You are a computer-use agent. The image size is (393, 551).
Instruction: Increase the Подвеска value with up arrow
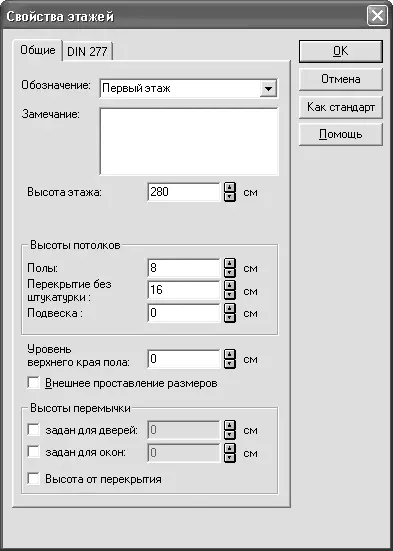pos(230,308)
